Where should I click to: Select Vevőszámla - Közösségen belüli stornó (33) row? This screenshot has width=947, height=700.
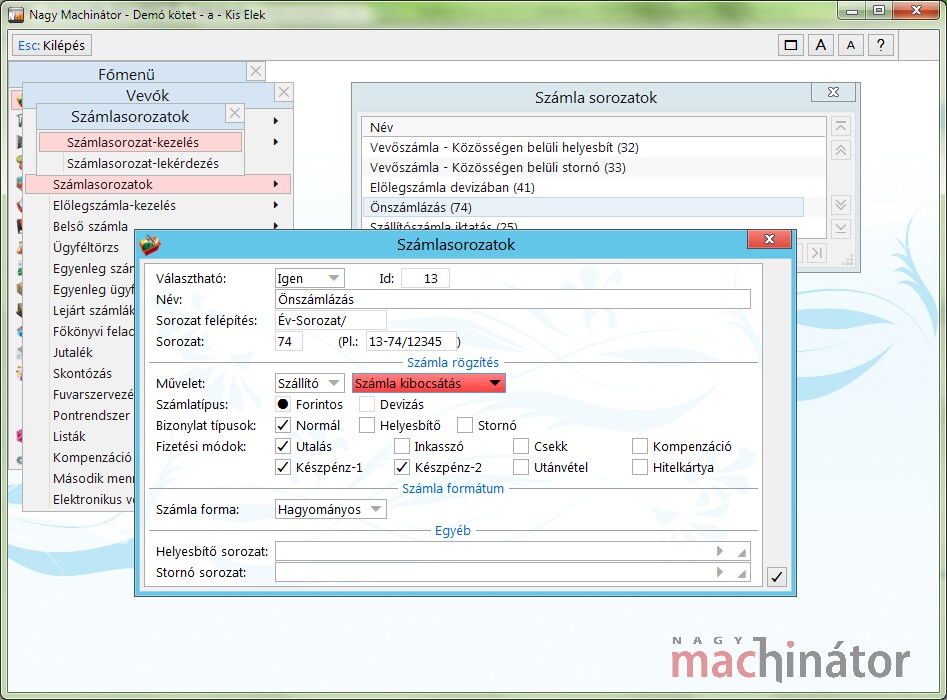pos(583,167)
